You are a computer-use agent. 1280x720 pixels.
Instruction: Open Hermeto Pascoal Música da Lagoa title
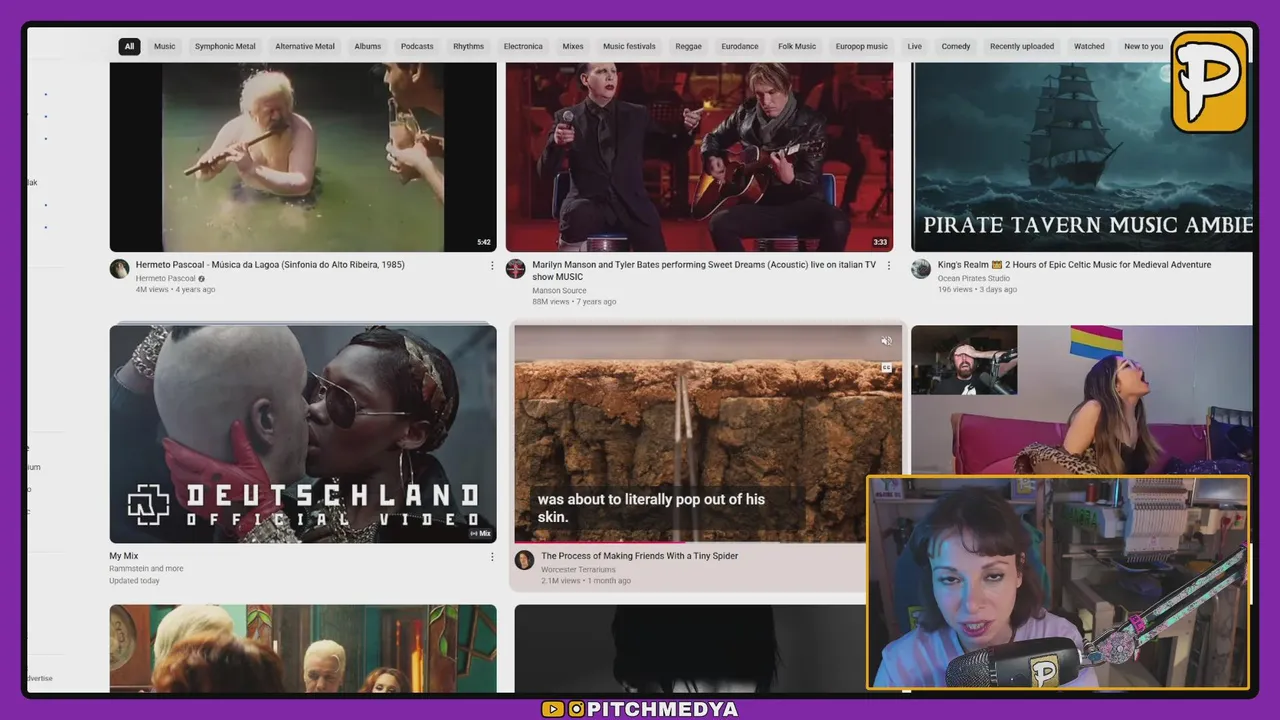click(270, 265)
